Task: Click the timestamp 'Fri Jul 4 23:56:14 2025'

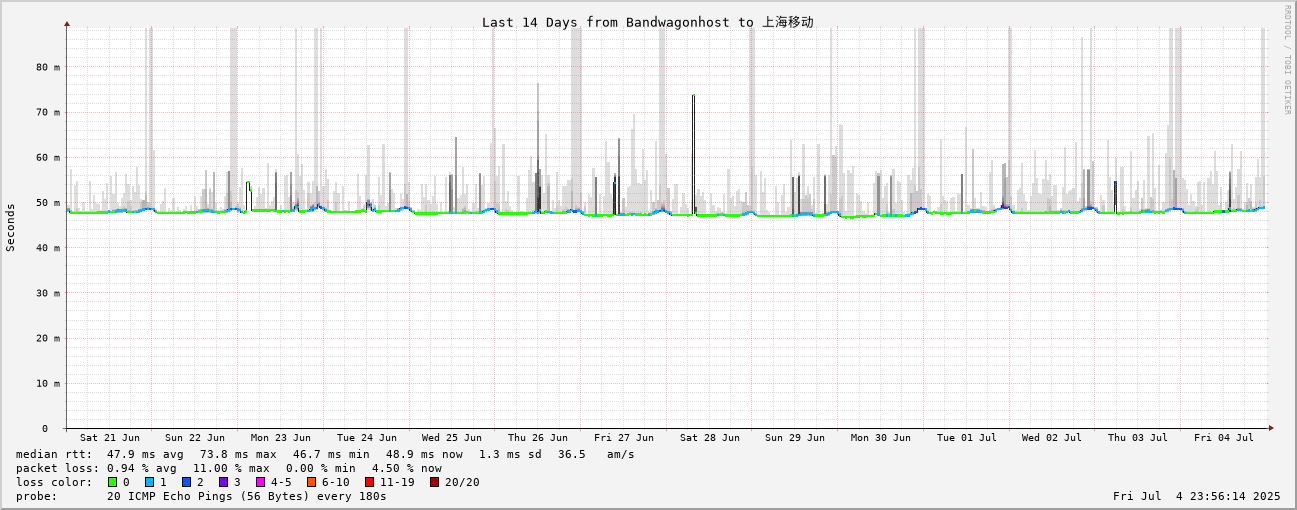Action: coord(1196,496)
